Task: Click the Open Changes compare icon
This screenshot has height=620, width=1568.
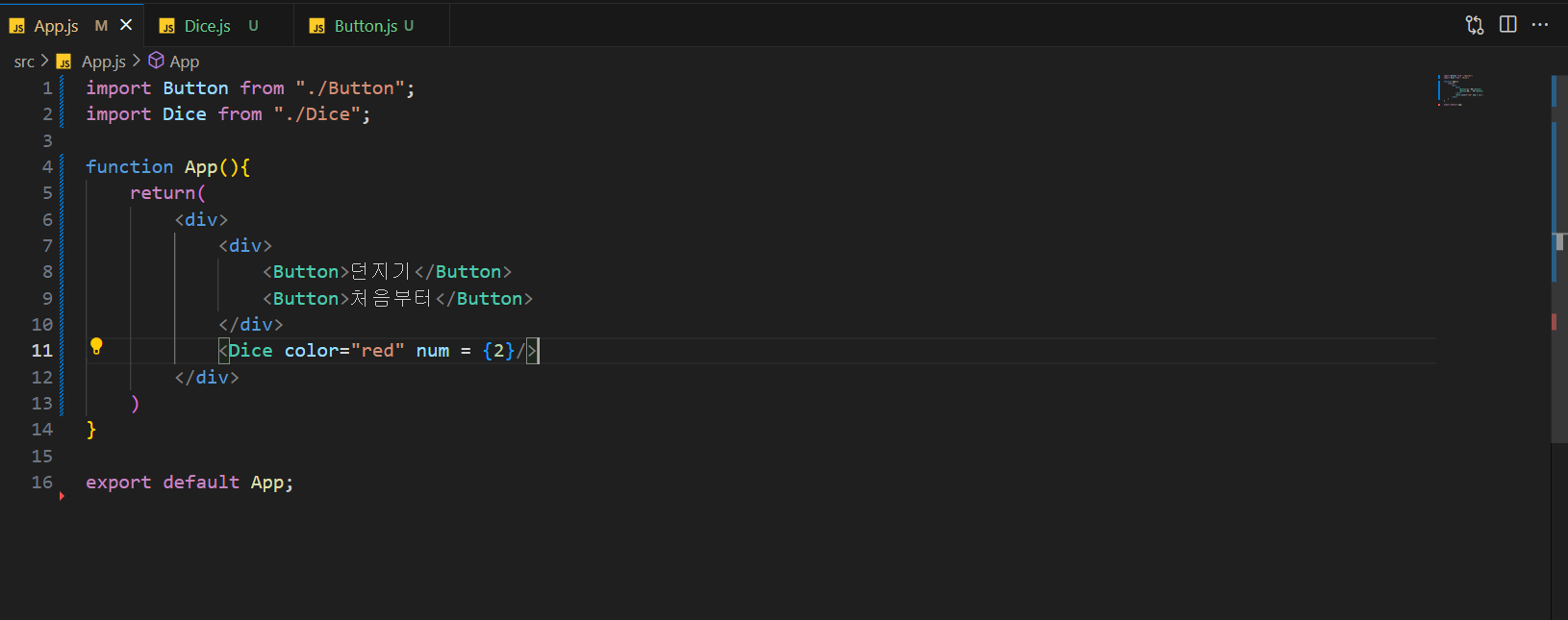Action: 1474,25
